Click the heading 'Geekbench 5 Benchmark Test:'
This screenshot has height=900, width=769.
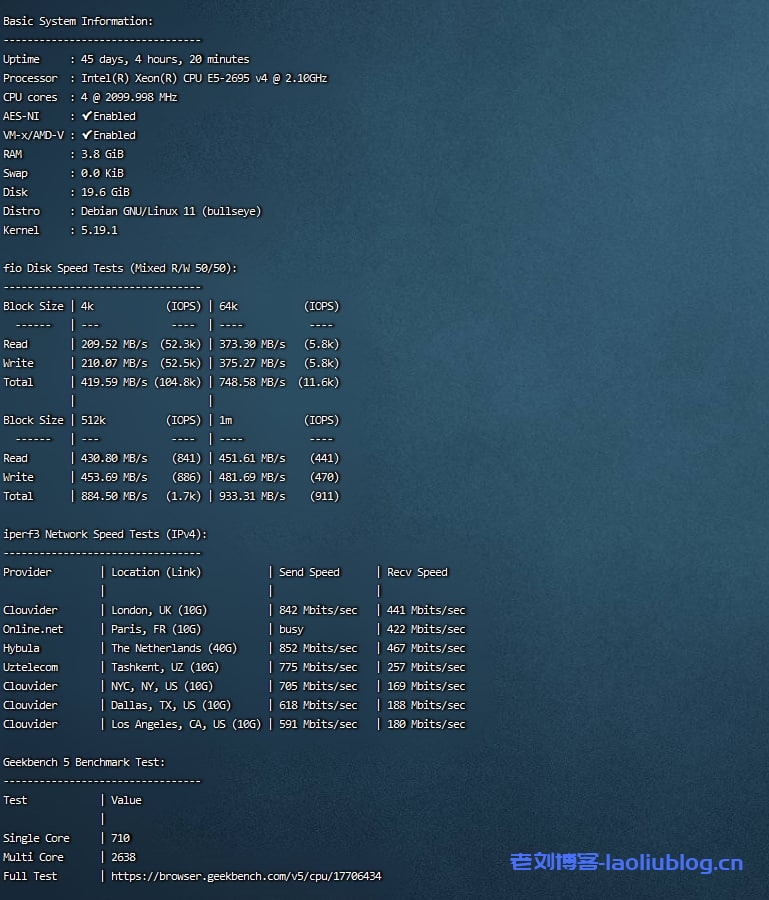click(x=84, y=762)
